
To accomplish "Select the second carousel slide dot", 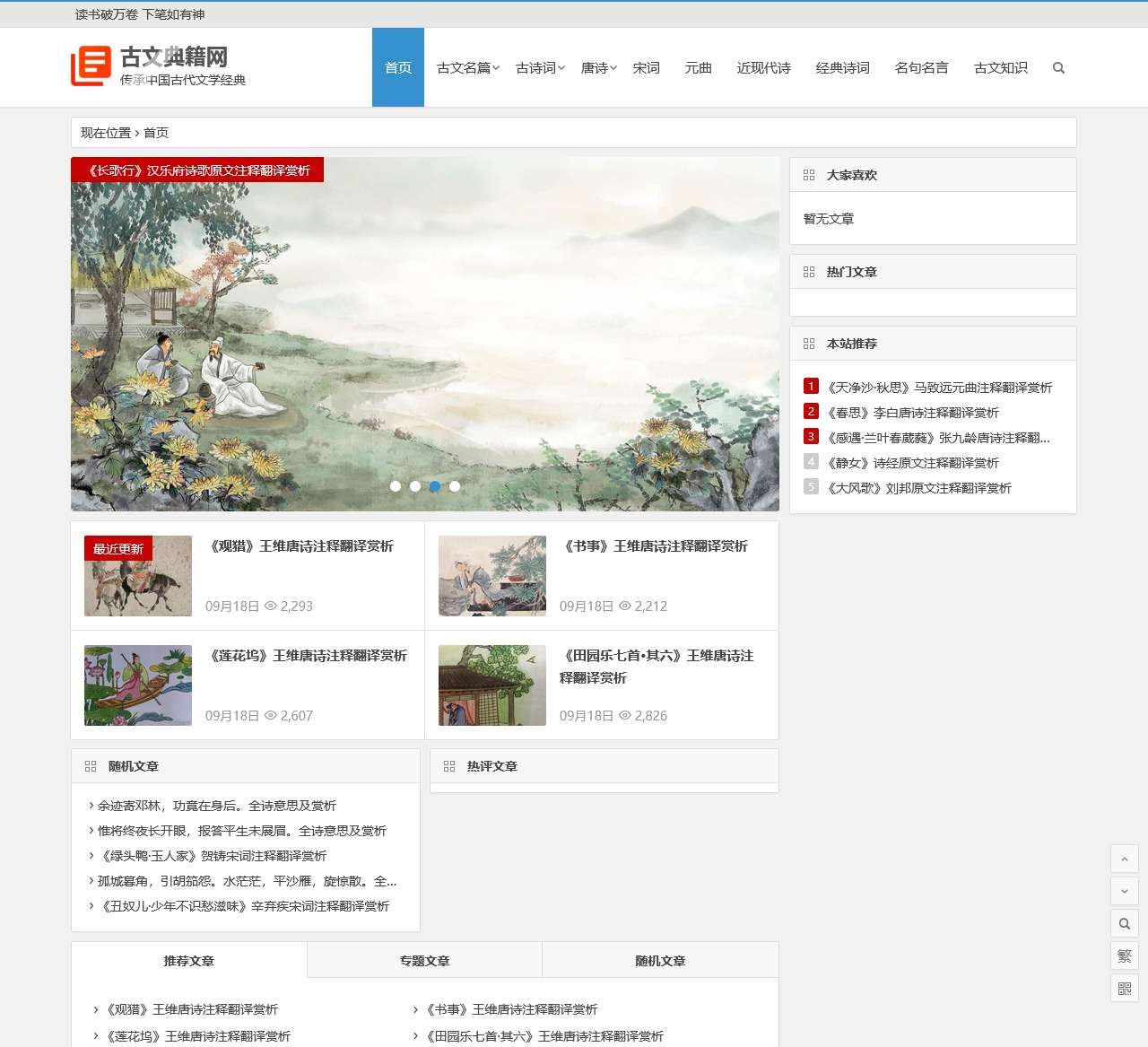I will pos(415,486).
